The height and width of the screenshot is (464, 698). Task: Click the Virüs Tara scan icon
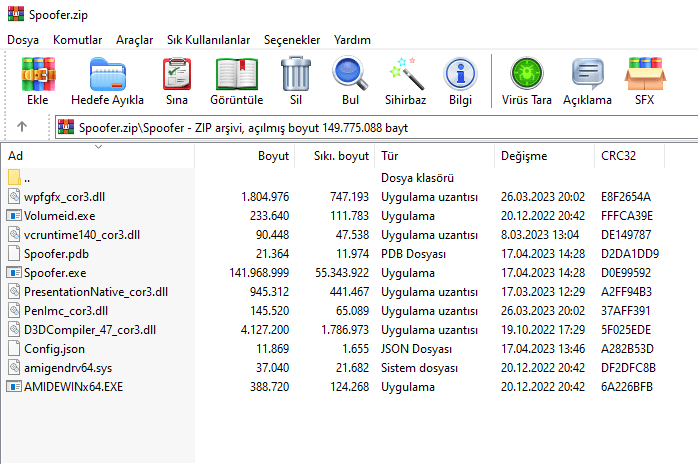(x=527, y=73)
